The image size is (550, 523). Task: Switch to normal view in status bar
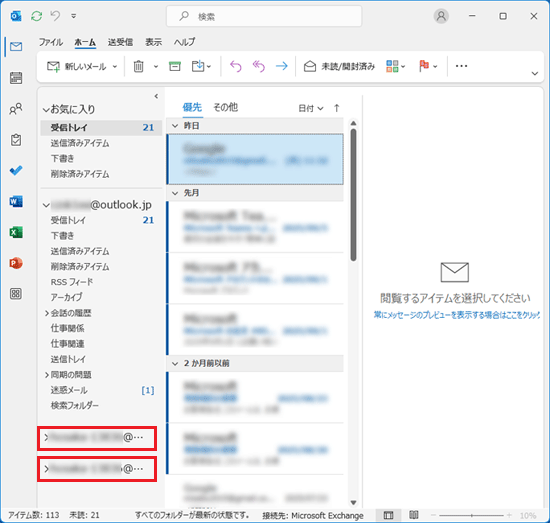tap(388, 515)
